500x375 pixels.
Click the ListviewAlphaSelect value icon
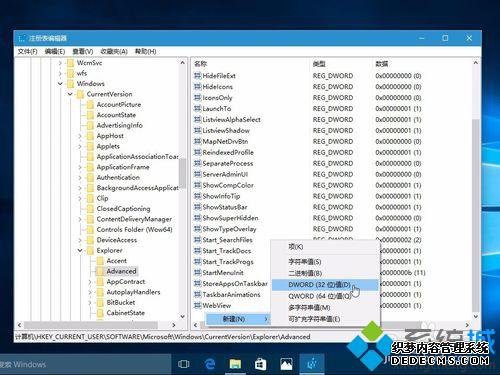click(198, 119)
